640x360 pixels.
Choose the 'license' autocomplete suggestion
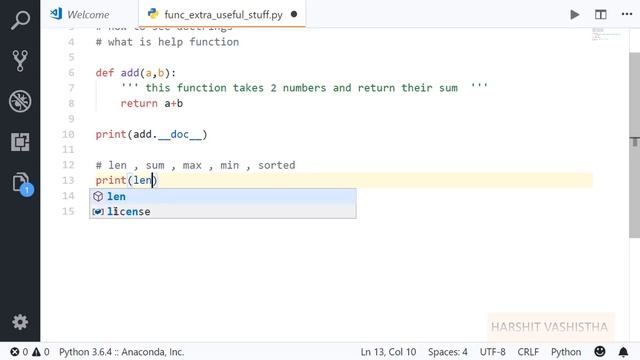223,211
